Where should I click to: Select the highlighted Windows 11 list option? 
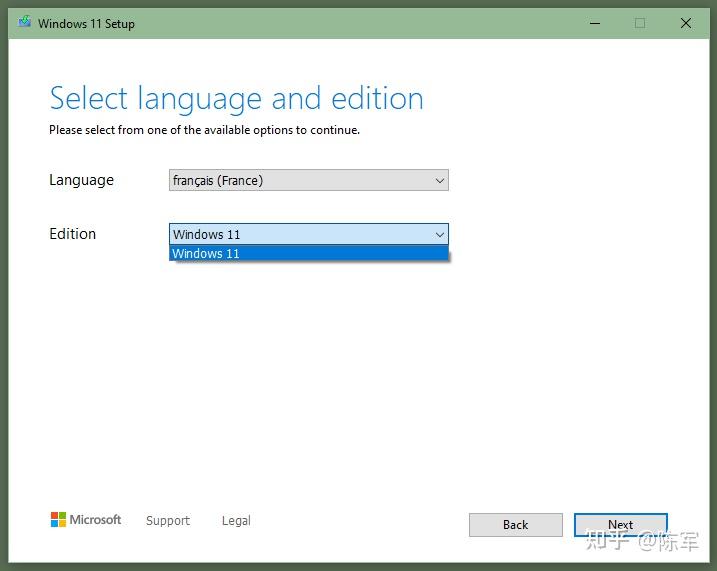point(309,253)
